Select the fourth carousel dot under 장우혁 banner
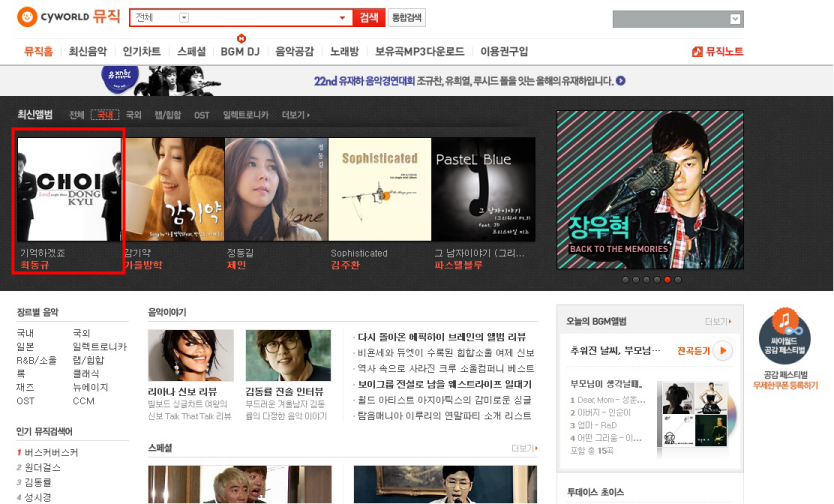Viewport: 834px width, 504px height. click(x=657, y=280)
